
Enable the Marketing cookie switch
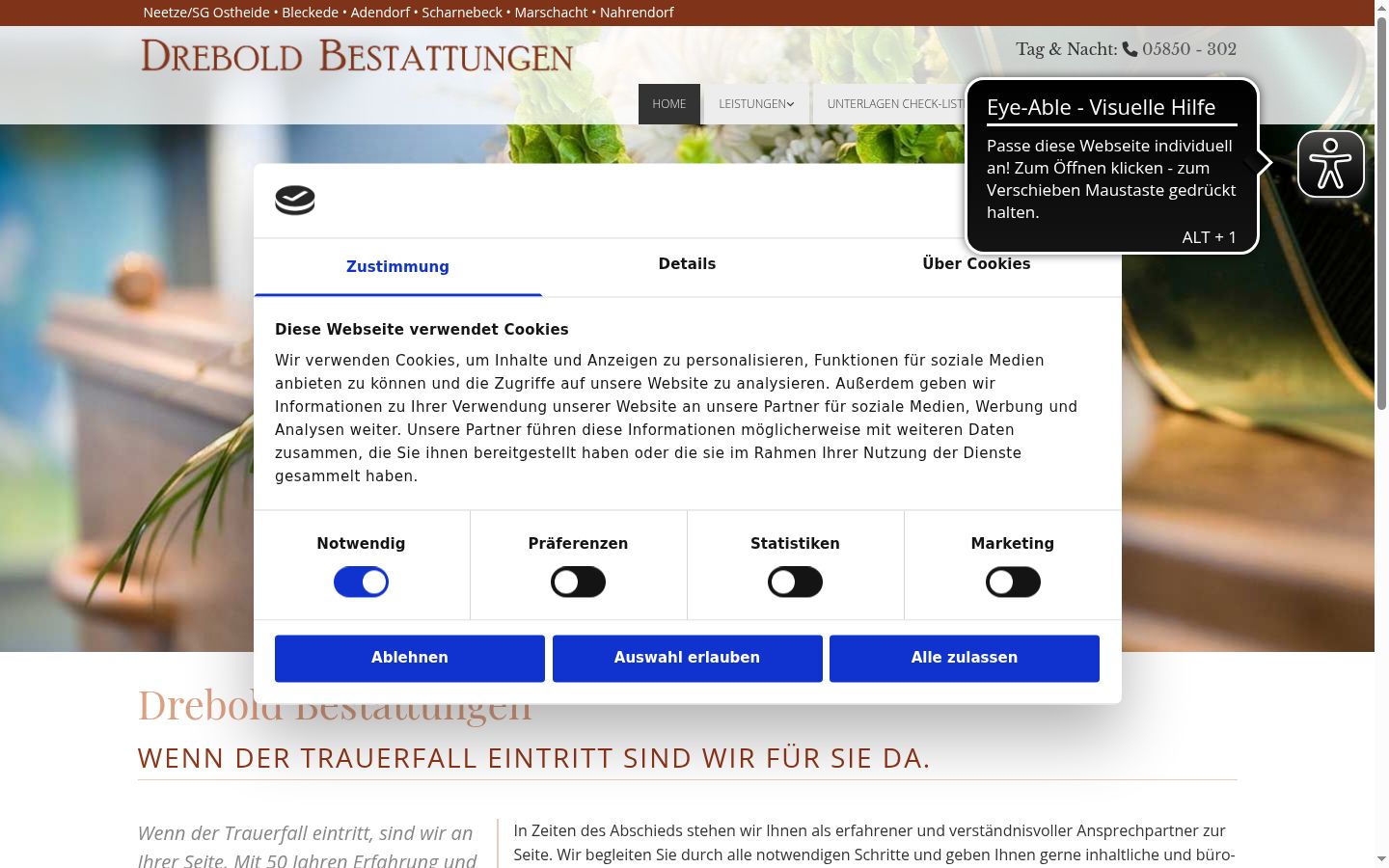[x=1013, y=583]
